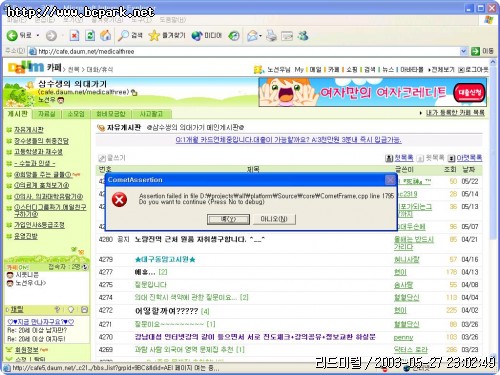Open the third sidebar board link

coord(38,152)
